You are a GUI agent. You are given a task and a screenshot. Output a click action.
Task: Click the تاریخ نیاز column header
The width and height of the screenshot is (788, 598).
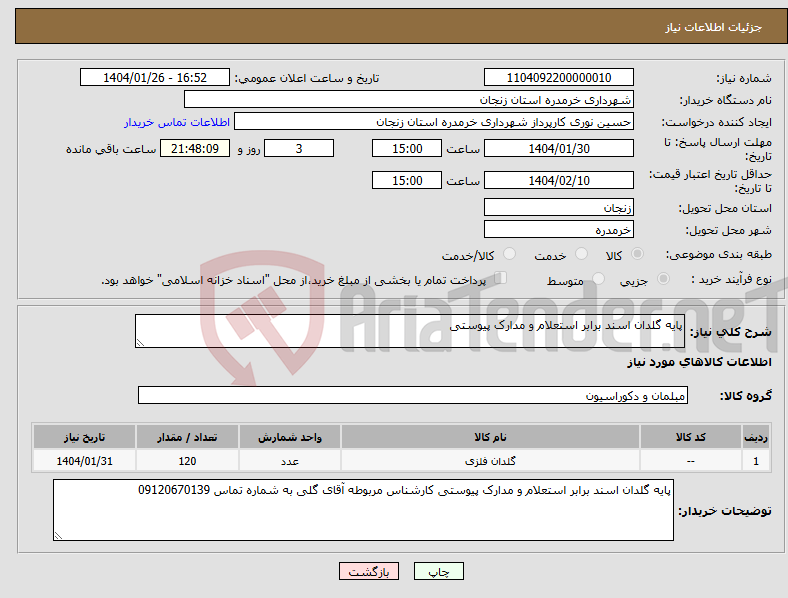tap(84, 437)
